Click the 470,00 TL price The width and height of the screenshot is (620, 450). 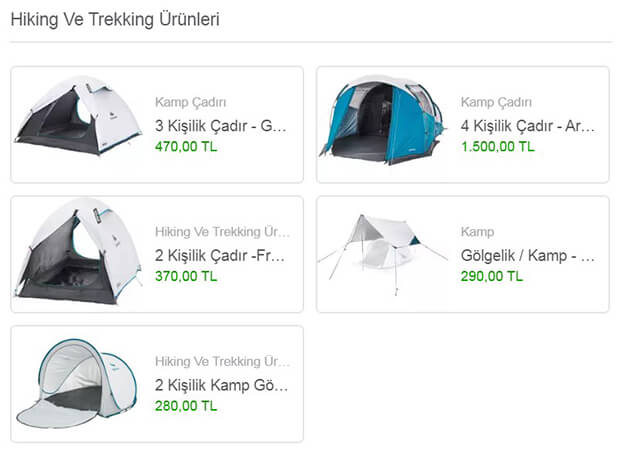[x=186, y=146]
